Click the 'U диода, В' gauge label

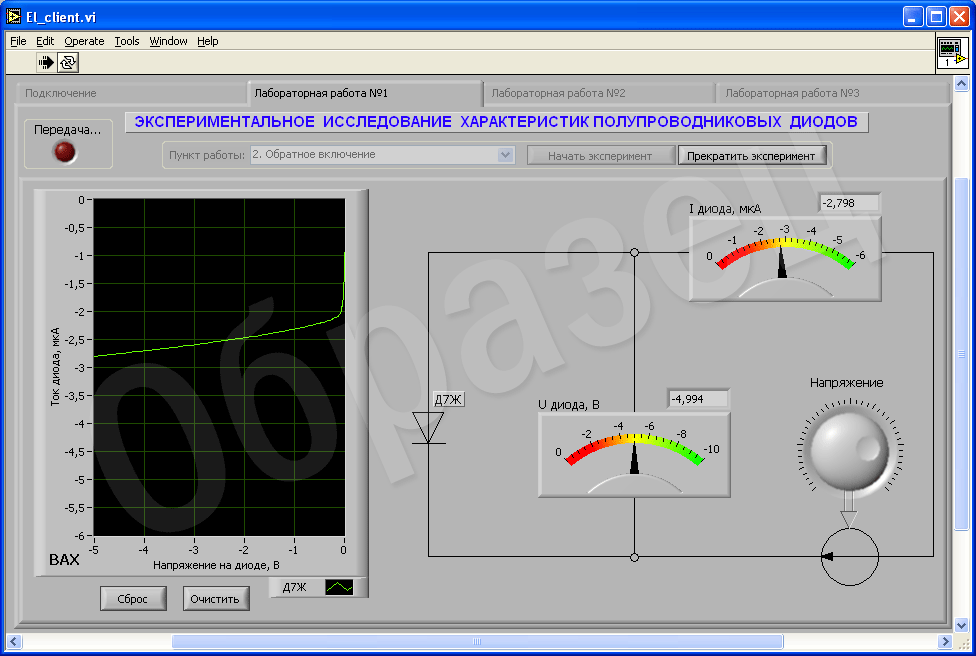pos(568,405)
